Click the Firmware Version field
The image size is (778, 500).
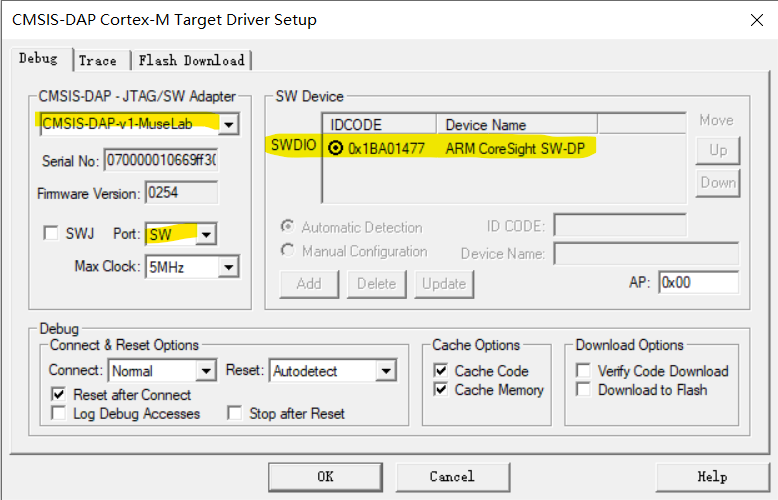coord(182,193)
